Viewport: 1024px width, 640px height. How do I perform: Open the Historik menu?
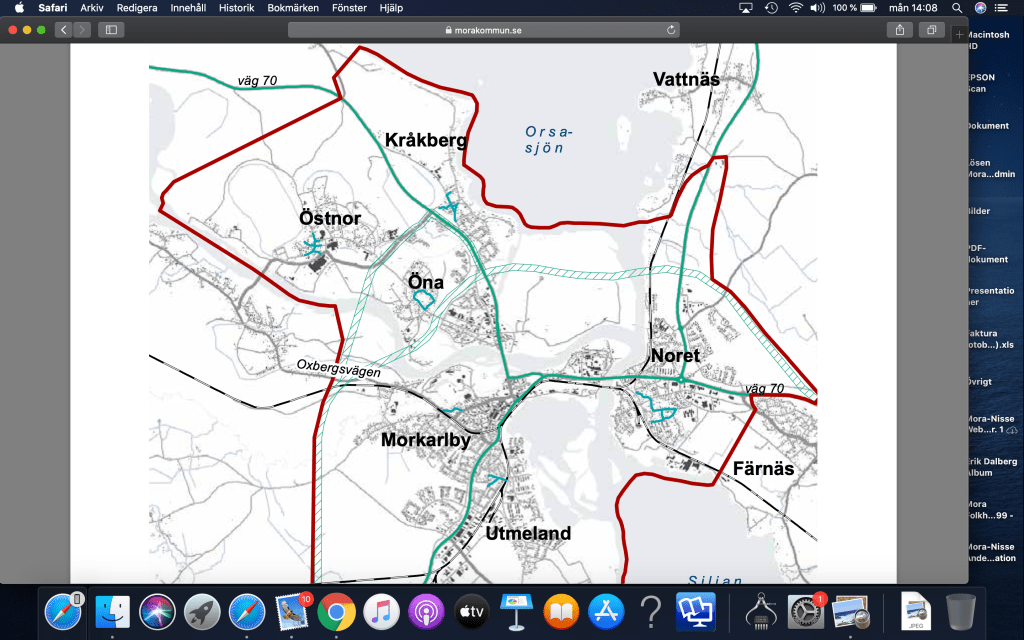(x=236, y=8)
